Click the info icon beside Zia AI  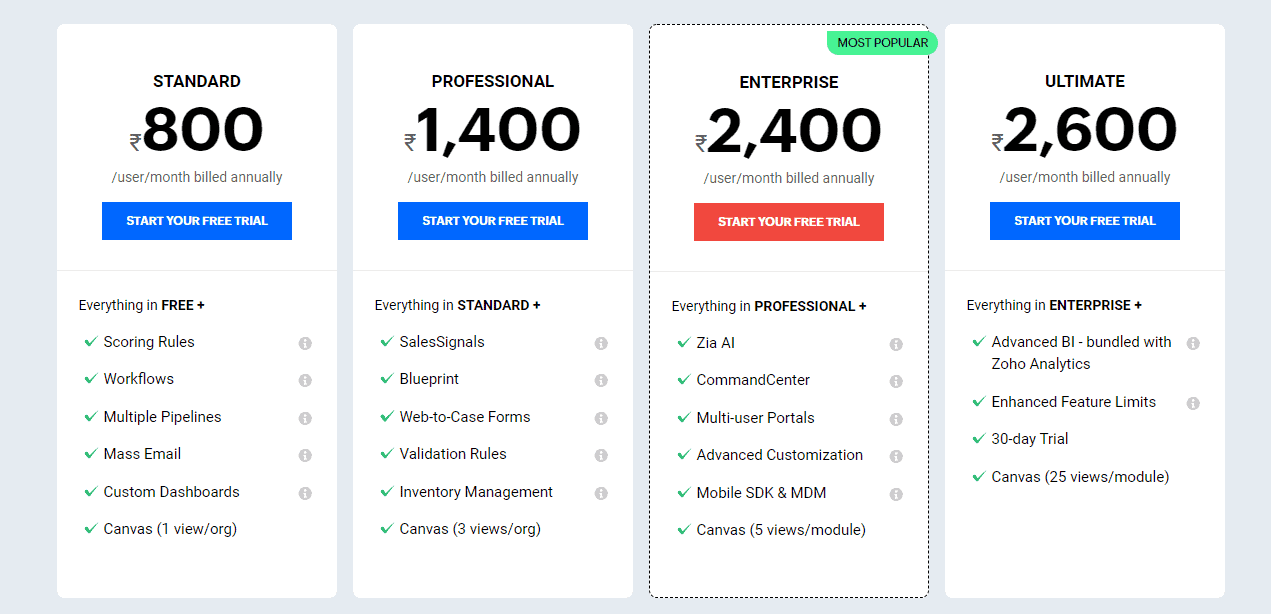coord(897,343)
